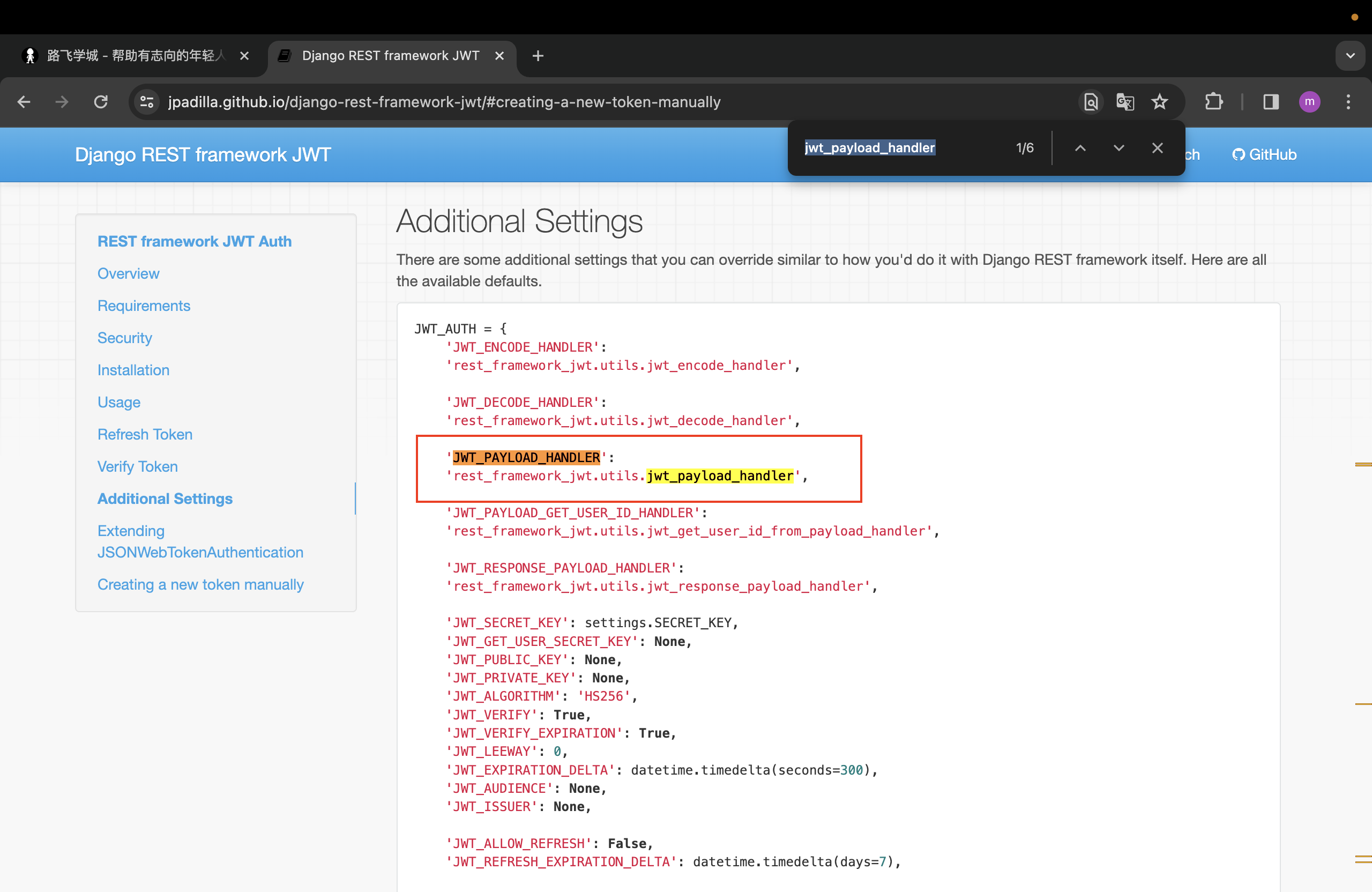Open Extending JSONWebTokenAuthentication link
This screenshot has width=1372, height=892.
(x=200, y=541)
